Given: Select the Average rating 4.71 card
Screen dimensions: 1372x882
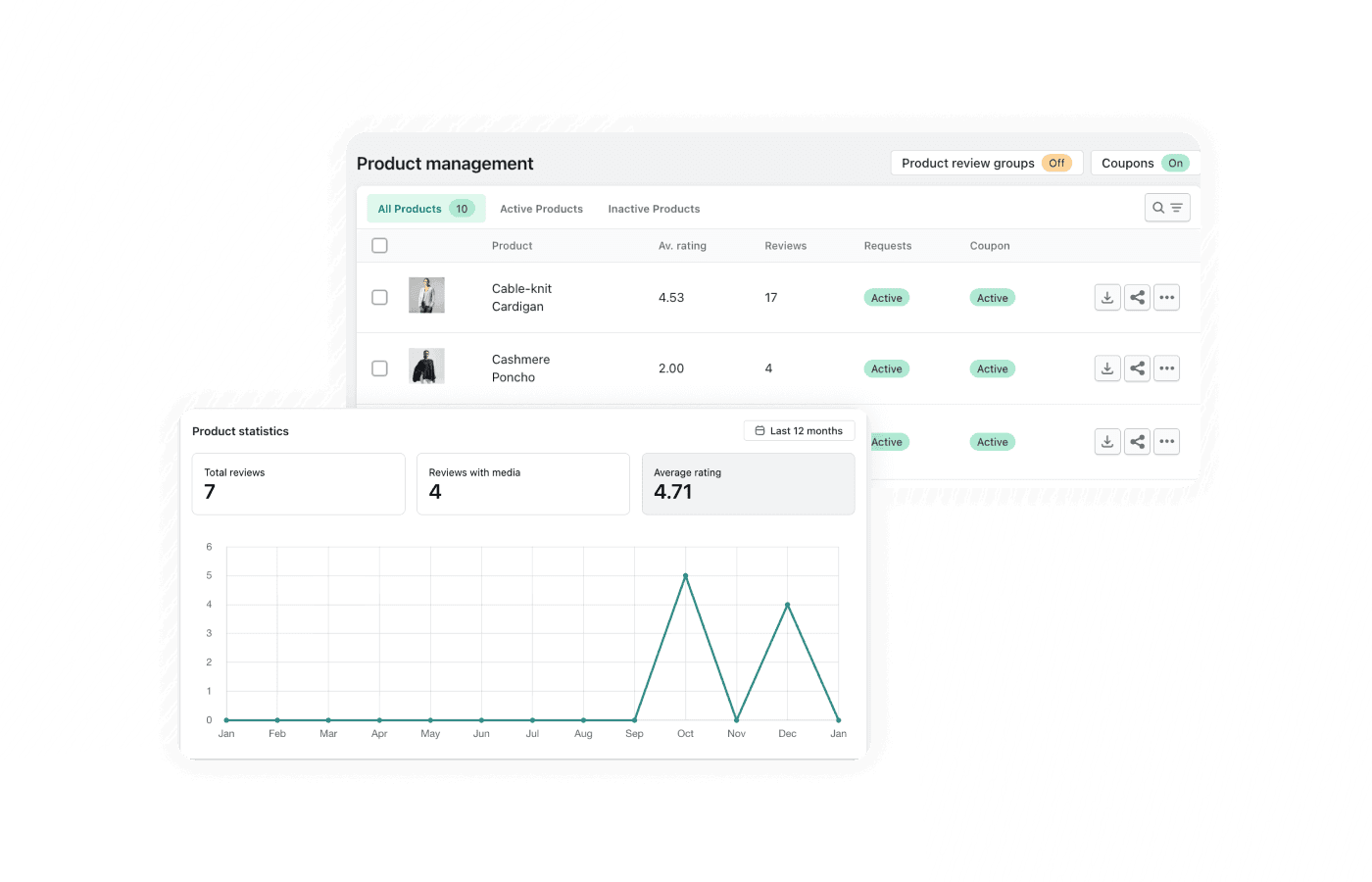Looking at the screenshot, I should point(748,484).
